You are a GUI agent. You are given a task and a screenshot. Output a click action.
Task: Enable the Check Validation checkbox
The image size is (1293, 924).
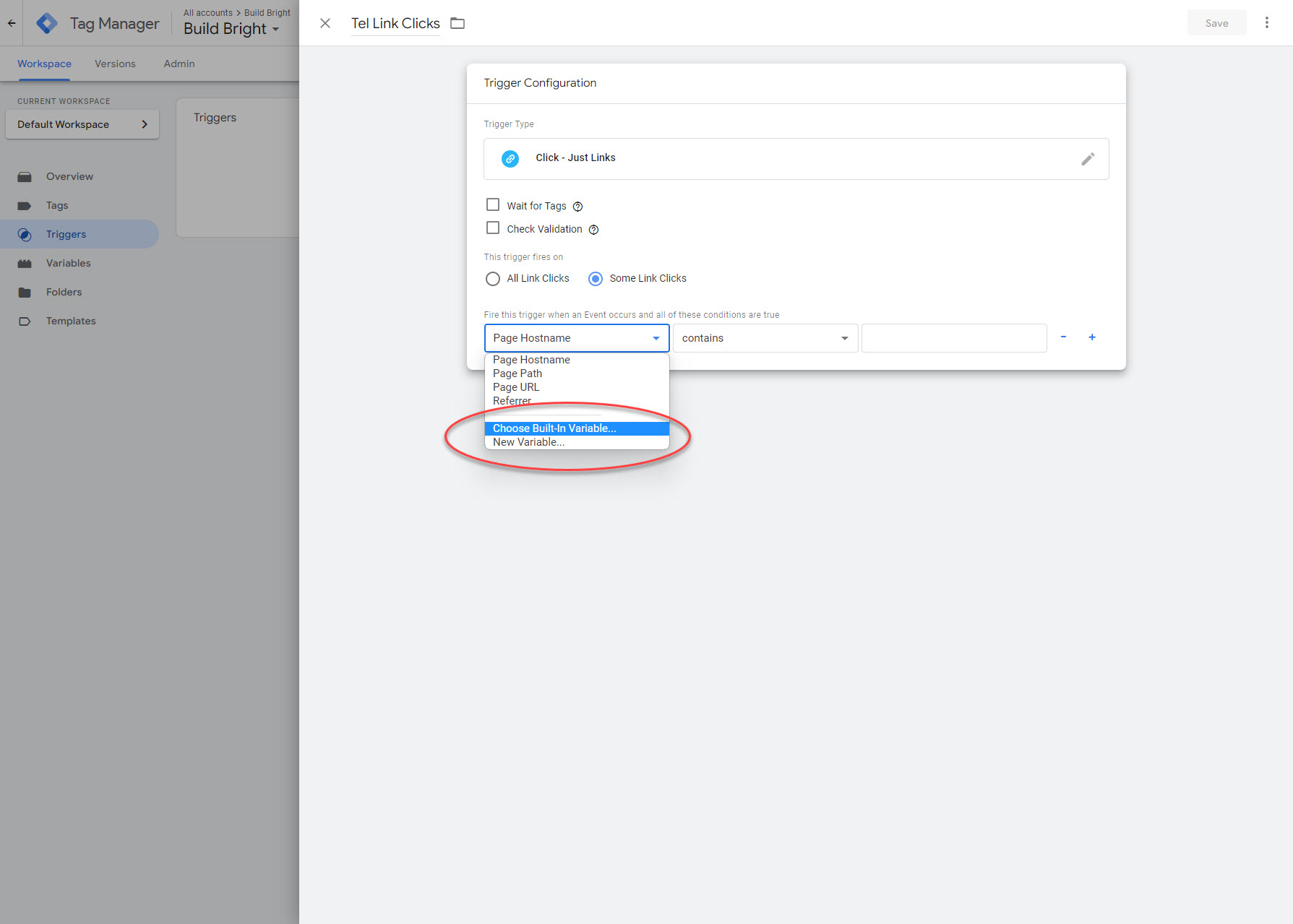493,228
